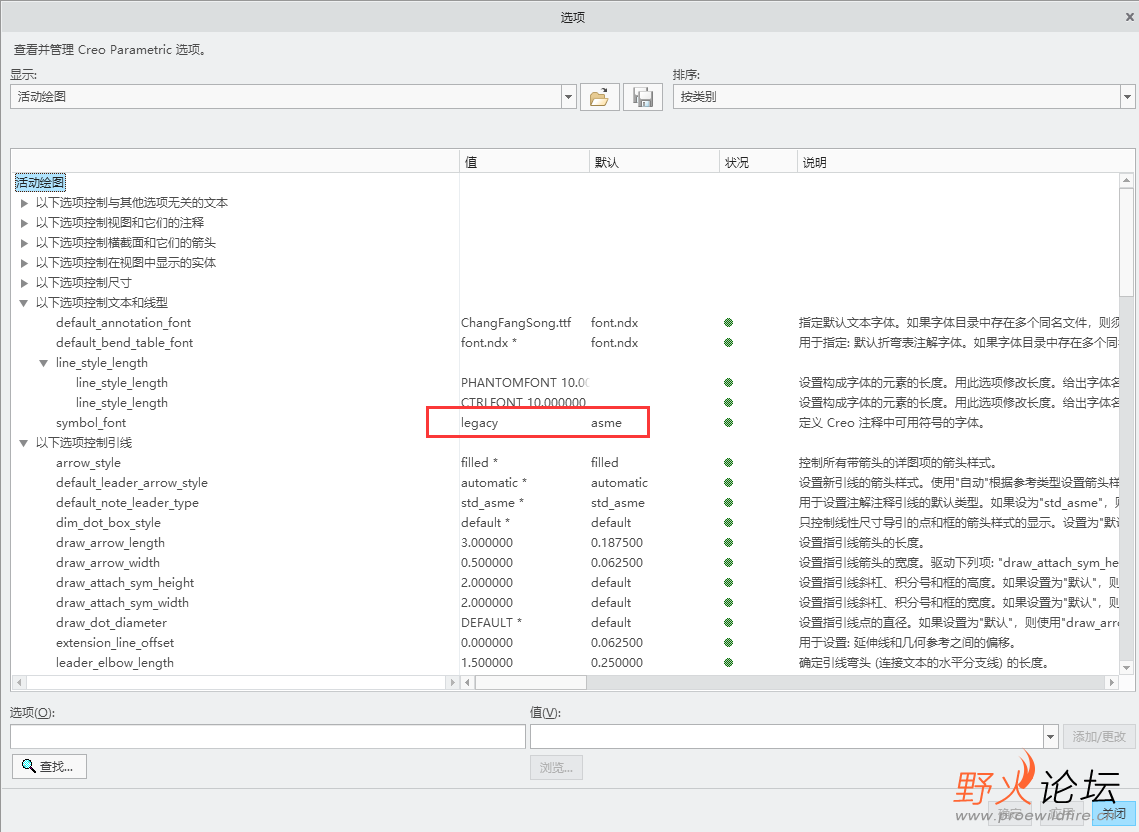This screenshot has height=832, width=1139.
Task: Click the status dot for default_annotation_font
Action: [729, 323]
